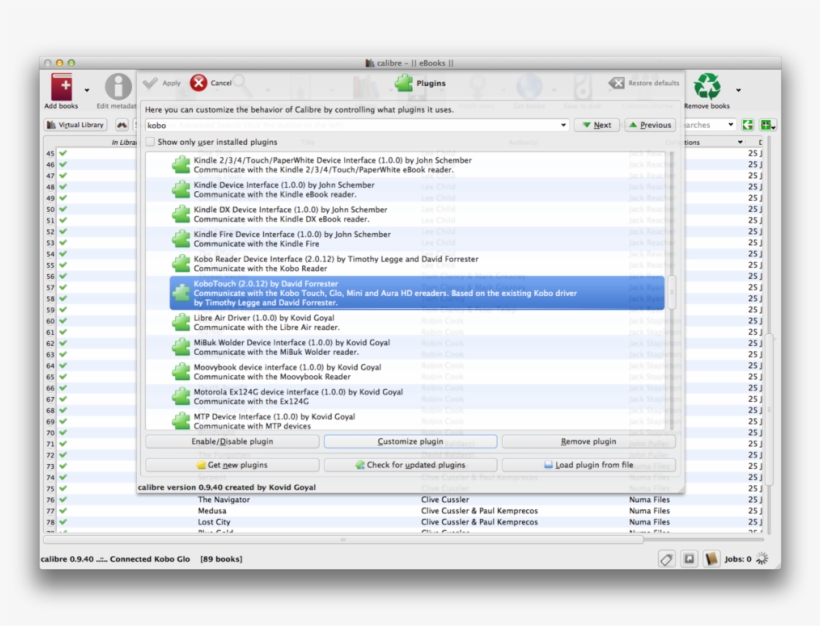Click the red Cancel icon
Viewport: 820px width, 626px height.
(x=198, y=83)
